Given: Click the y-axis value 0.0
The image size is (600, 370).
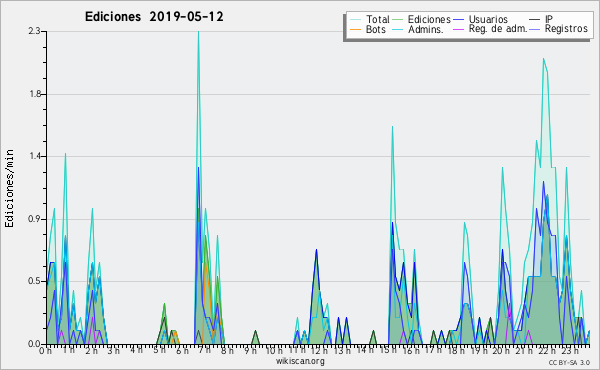Looking at the screenshot, I should (34, 344).
